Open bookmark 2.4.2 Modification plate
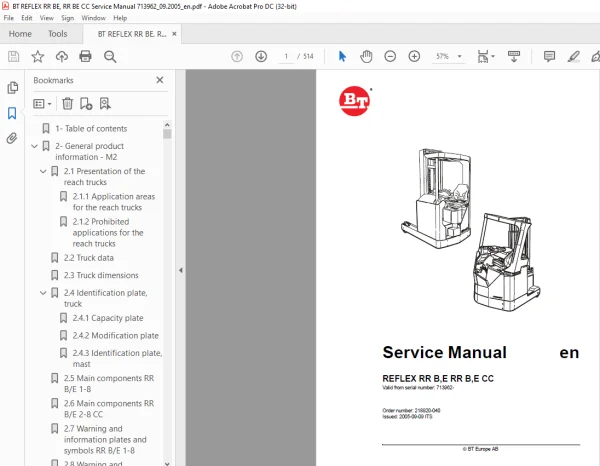 116,336
